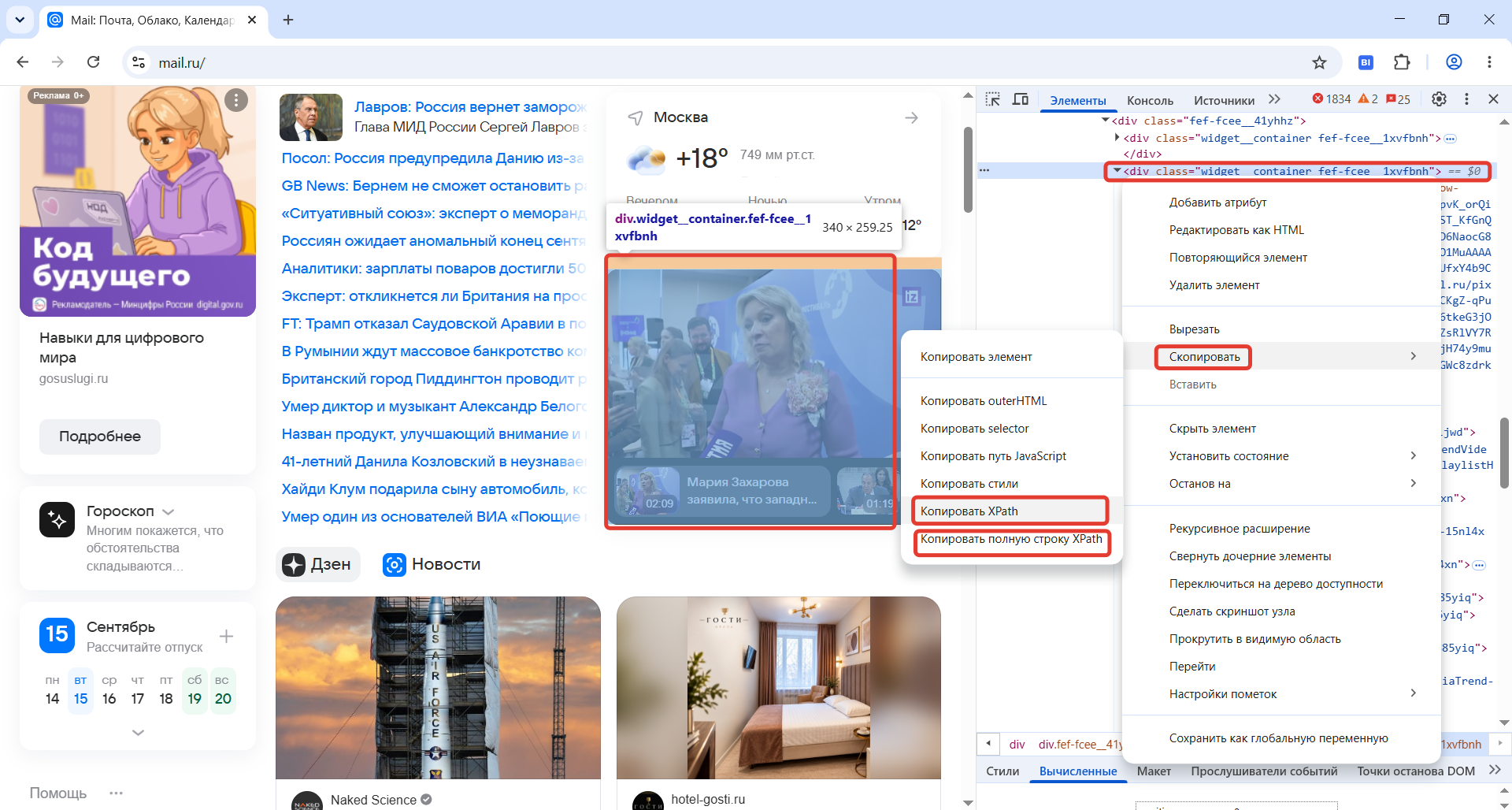Reload the mail.ru page
This screenshot has height=810, width=1512.
tap(93, 62)
